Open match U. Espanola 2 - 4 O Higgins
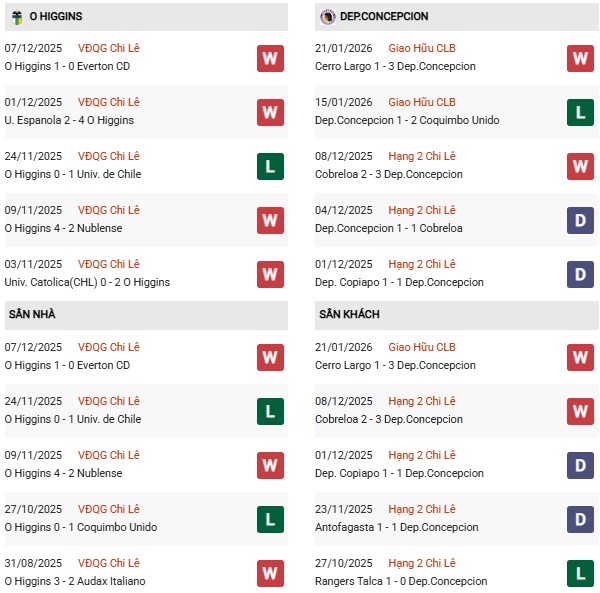600x593 pixels. 69,120
